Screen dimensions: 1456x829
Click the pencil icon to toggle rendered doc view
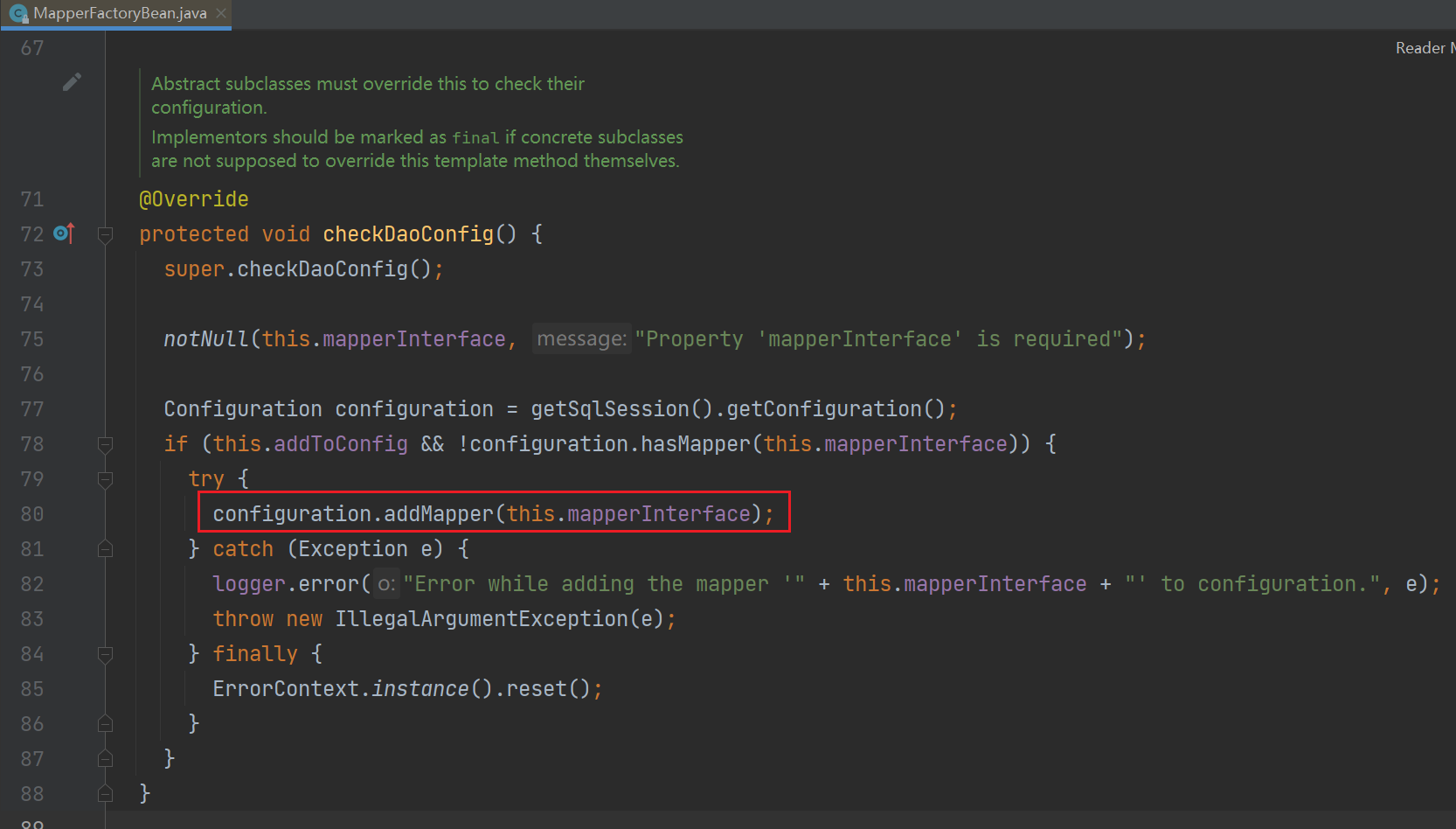(72, 82)
